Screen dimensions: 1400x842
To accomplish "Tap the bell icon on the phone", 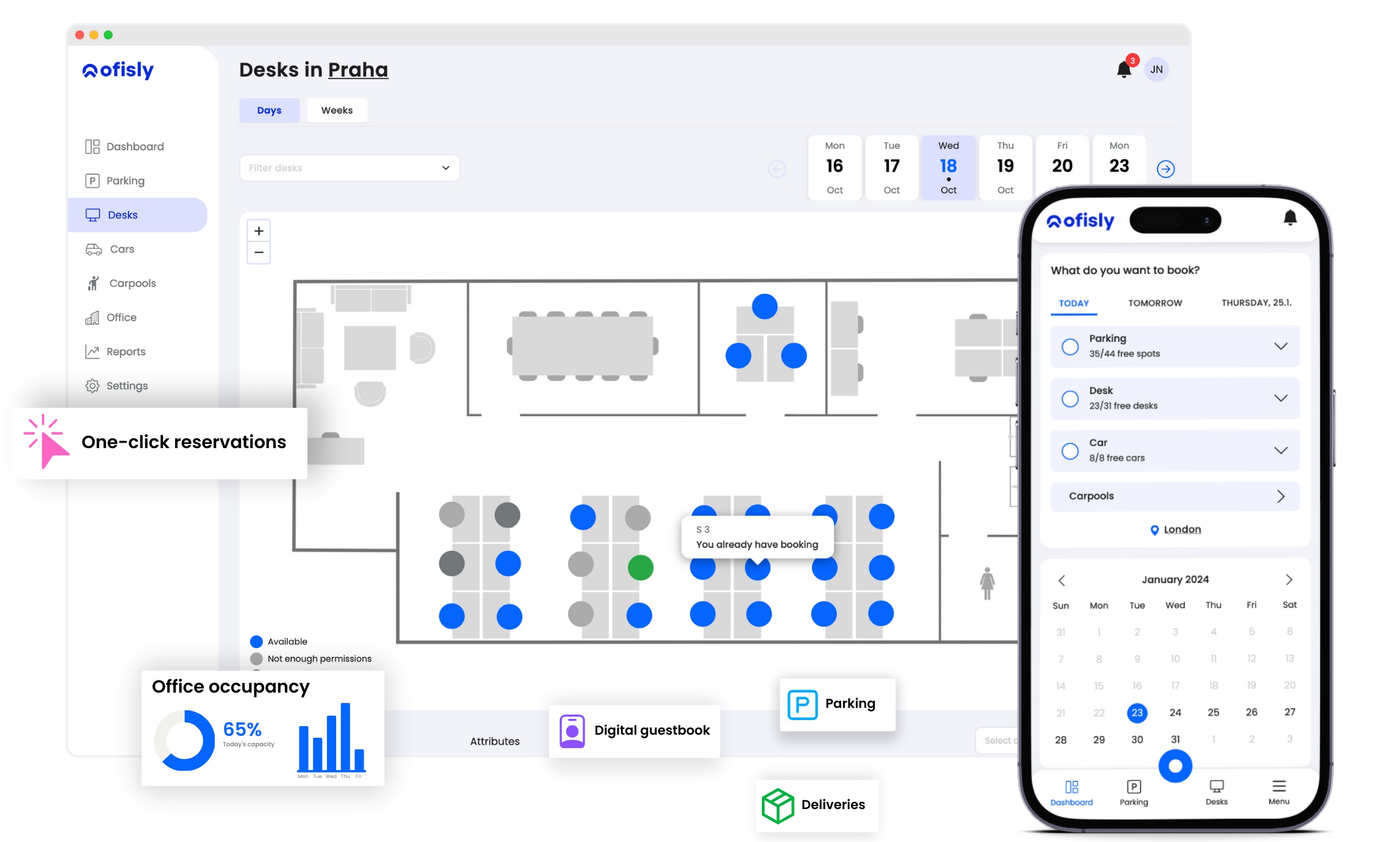I will 1290,218.
